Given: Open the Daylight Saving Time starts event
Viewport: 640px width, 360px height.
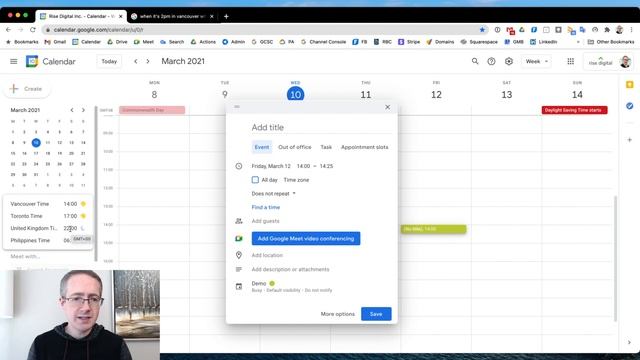Looking at the screenshot, I should coord(574,110).
